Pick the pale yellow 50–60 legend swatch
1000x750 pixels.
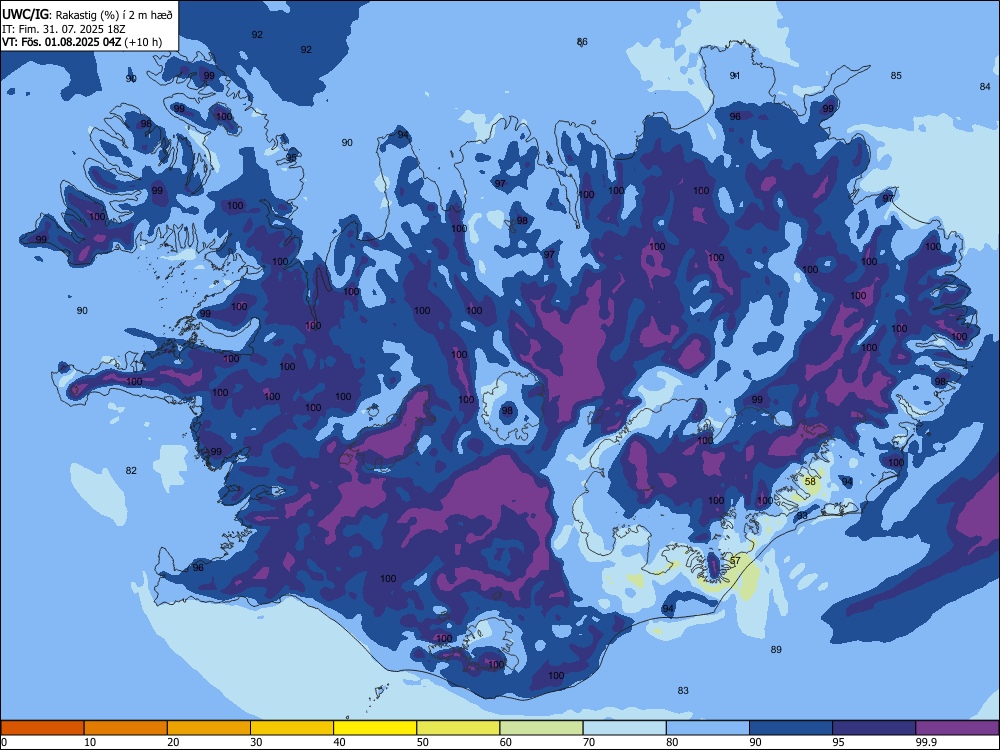point(458,728)
